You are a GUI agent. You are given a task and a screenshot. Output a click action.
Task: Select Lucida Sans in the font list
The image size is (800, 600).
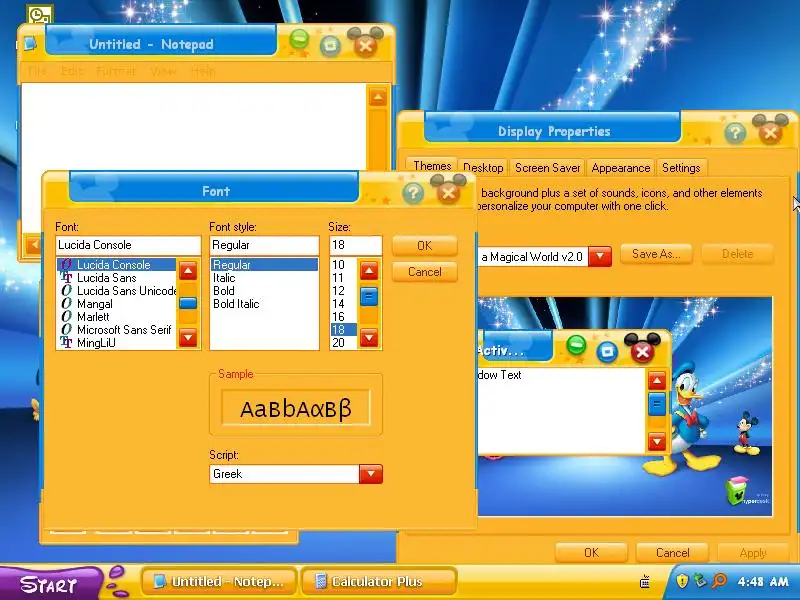point(116,278)
